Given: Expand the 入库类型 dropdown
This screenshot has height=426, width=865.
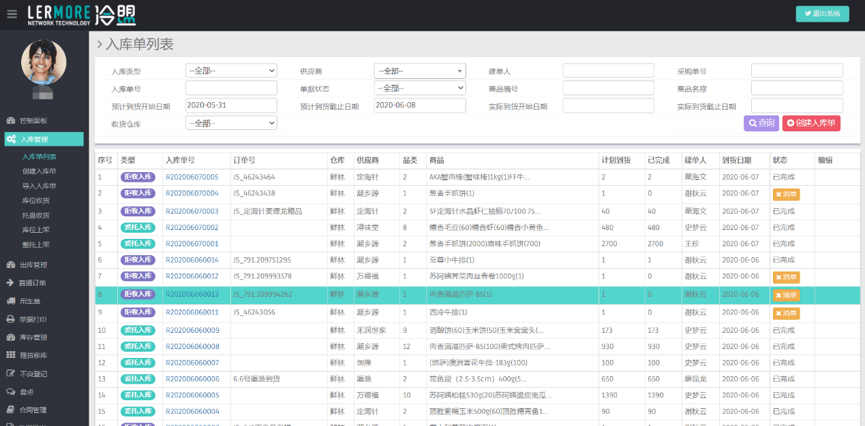Looking at the screenshot, I should [x=231, y=71].
